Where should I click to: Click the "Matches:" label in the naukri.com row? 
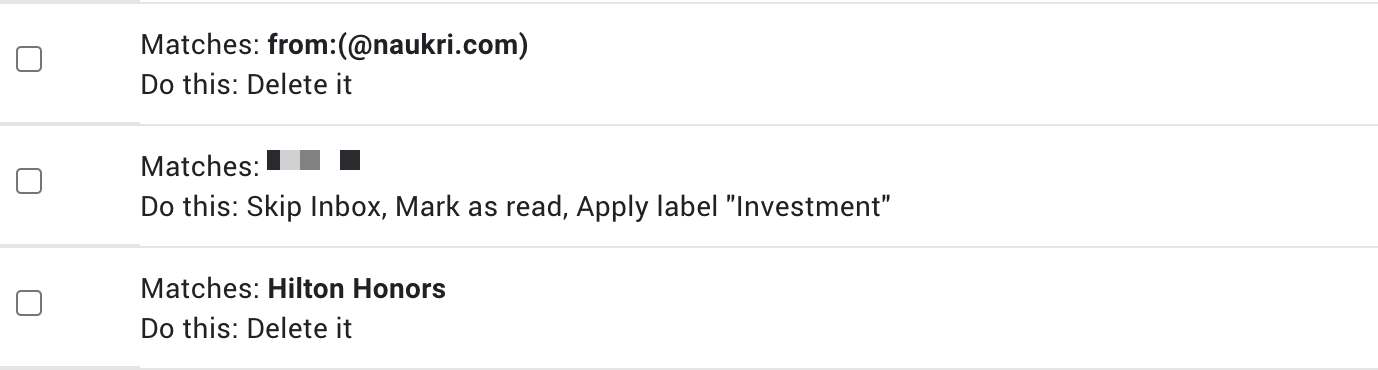point(200,45)
